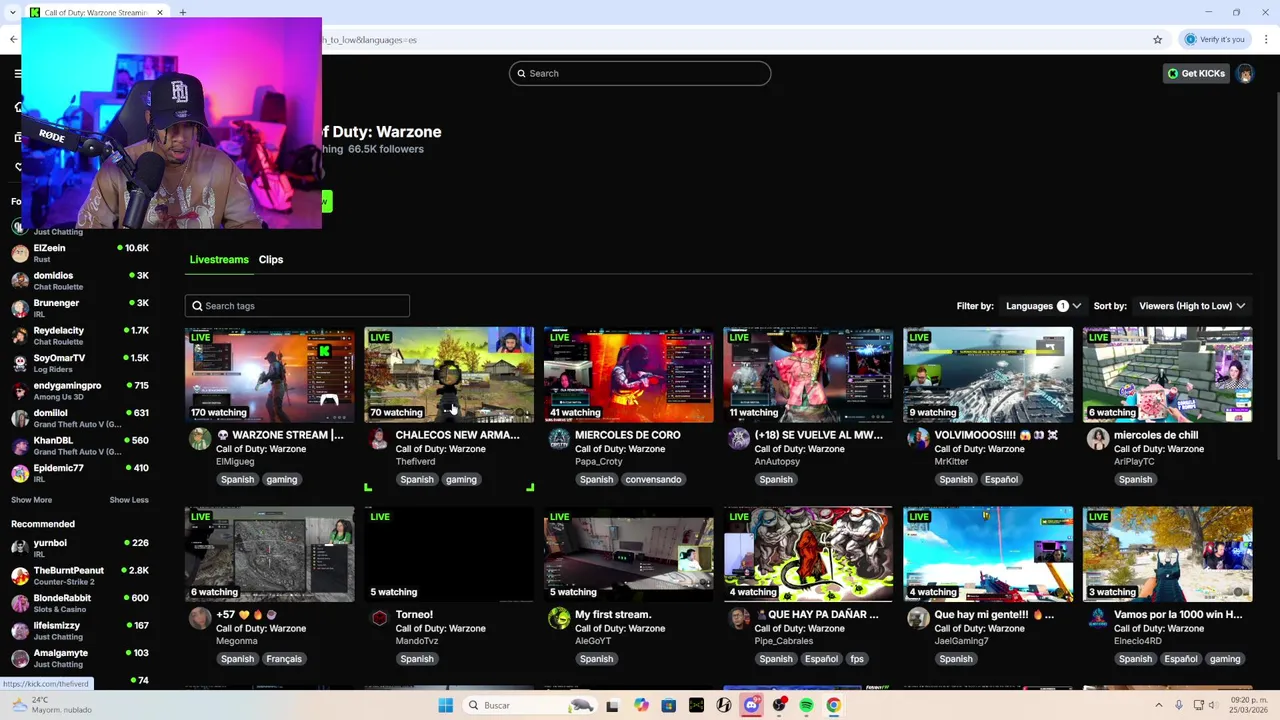Click the Get KICKs button
Screen dimensions: 1280x720
[1196, 73]
